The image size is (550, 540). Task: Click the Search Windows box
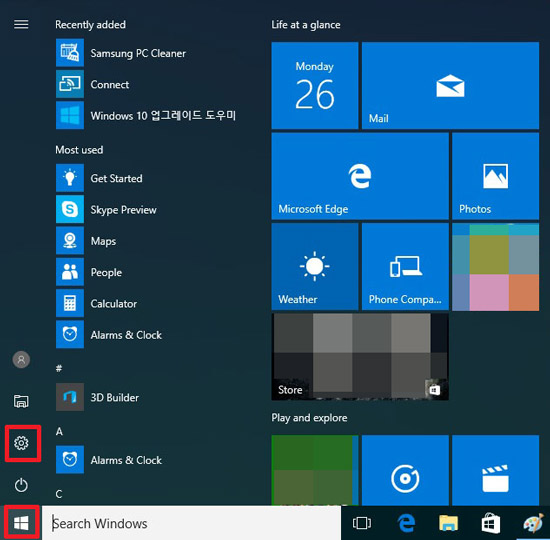click(191, 523)
